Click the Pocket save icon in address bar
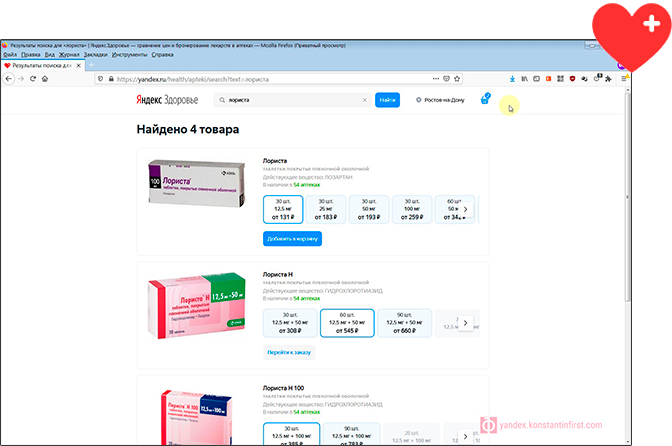Screen dimensions: 672x446 [447, 79]
